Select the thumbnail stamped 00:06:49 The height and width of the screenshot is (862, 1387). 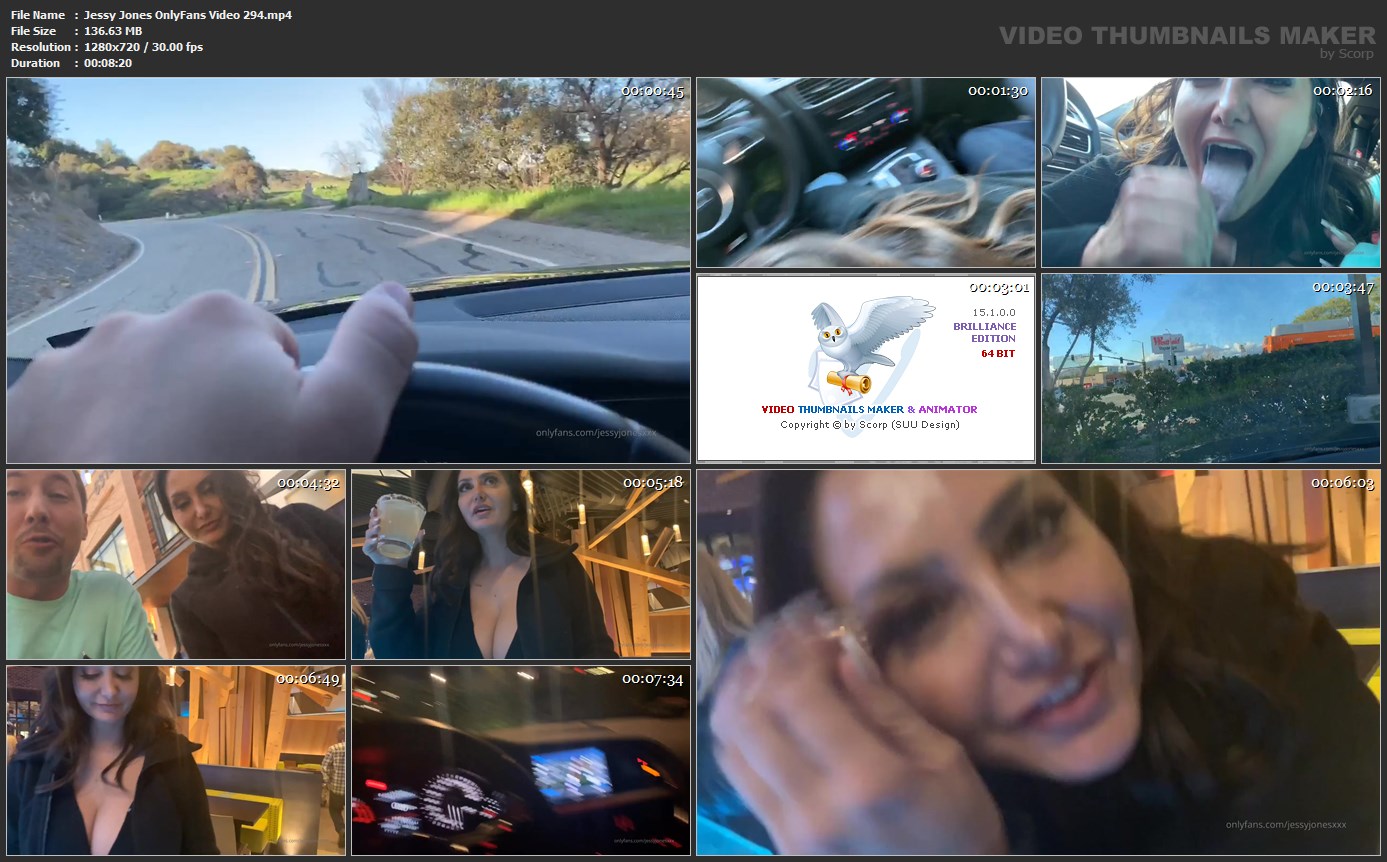click(176, 760)
